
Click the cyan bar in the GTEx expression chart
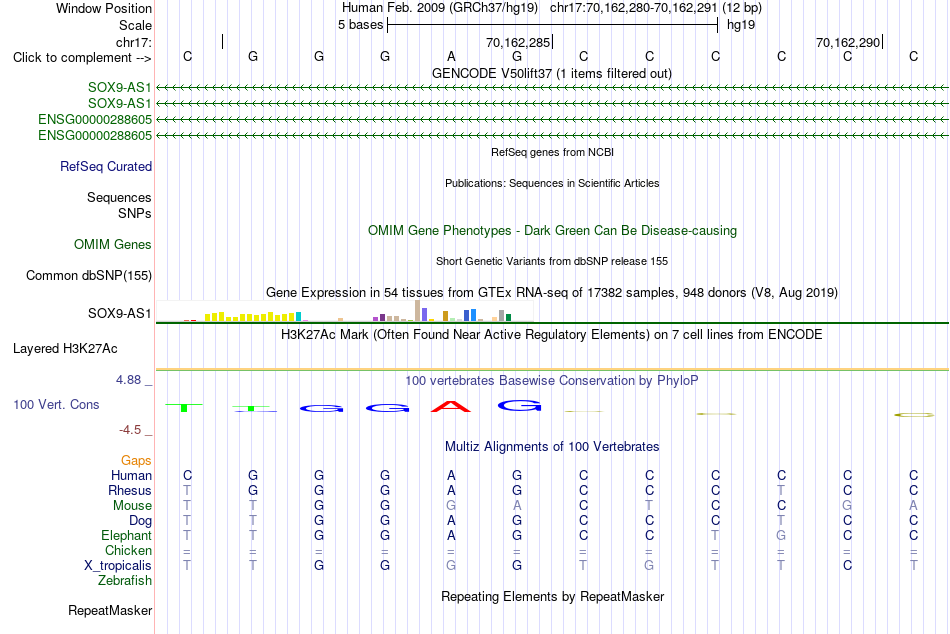point(299,316)
